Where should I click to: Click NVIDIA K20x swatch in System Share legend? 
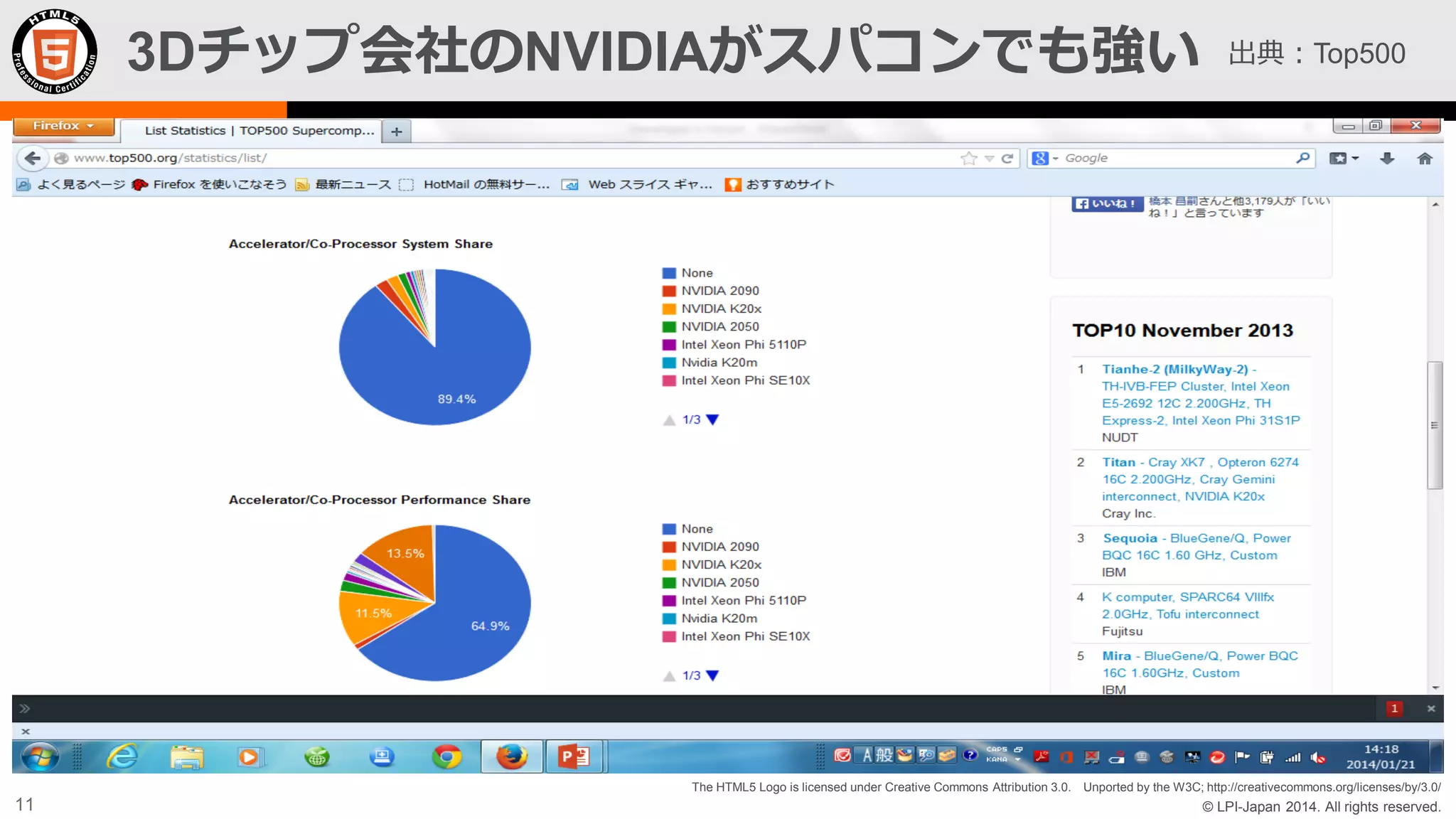[x=668, y=309]
